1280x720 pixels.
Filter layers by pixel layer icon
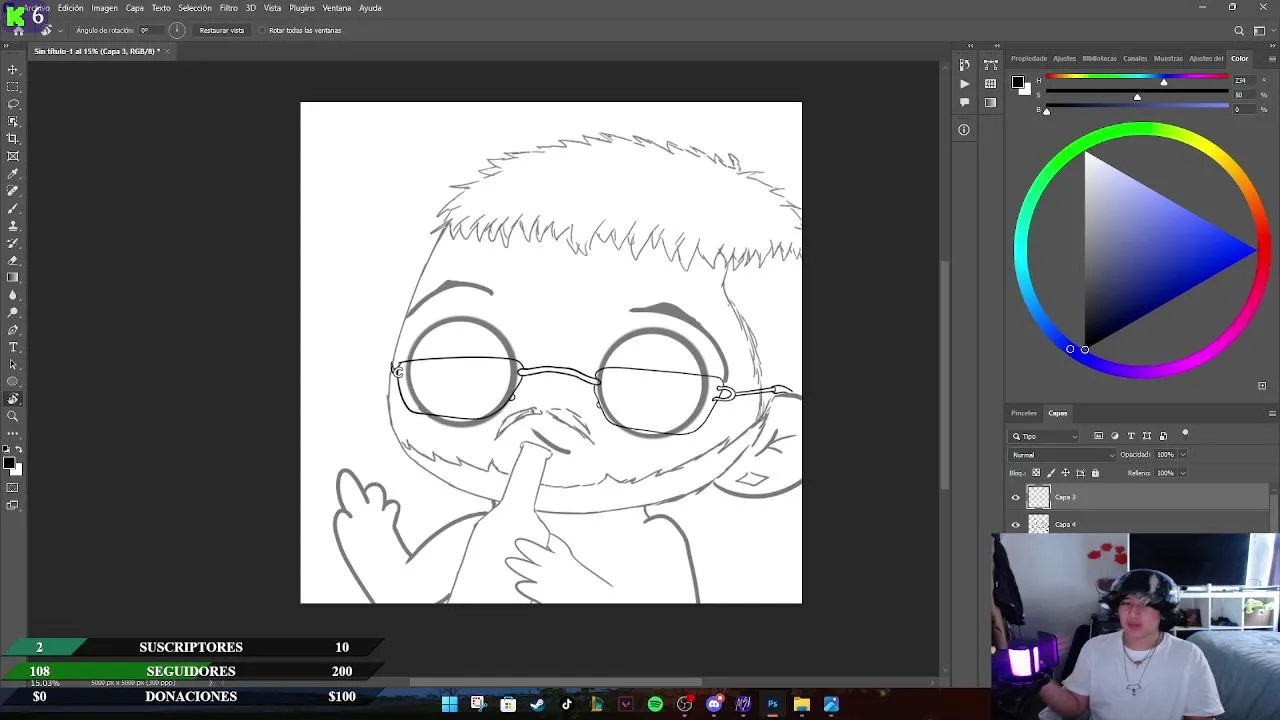point(1098,436)
